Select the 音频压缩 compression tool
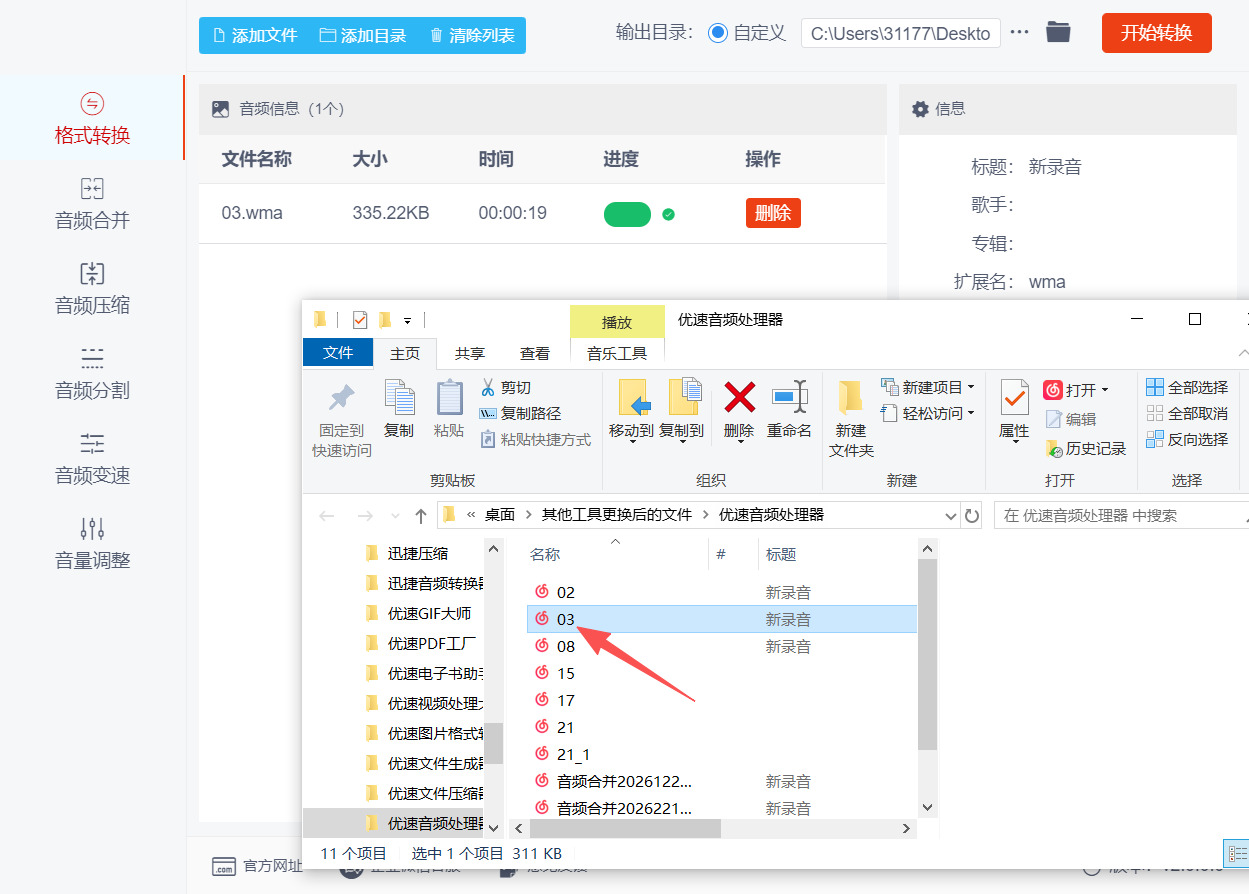Image resolution: width=1249 pixels, height=894 pixels. tap(92, 289)
